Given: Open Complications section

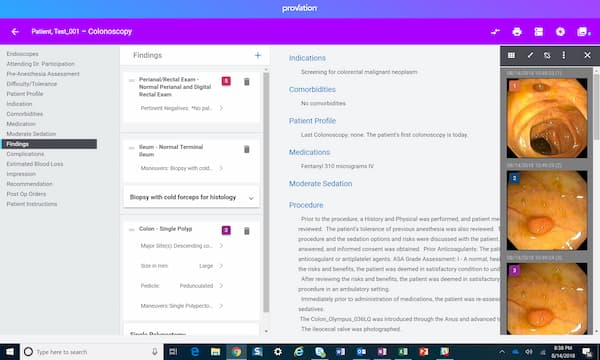Looking at the screenshot, I should coord(25,154).
